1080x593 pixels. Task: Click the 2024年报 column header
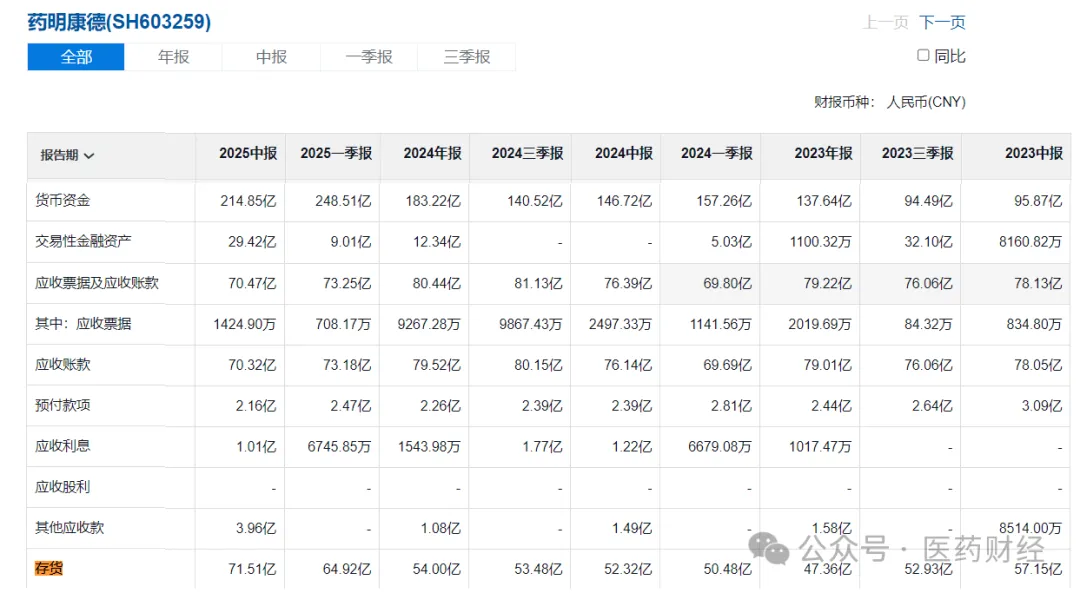(432, 154)
